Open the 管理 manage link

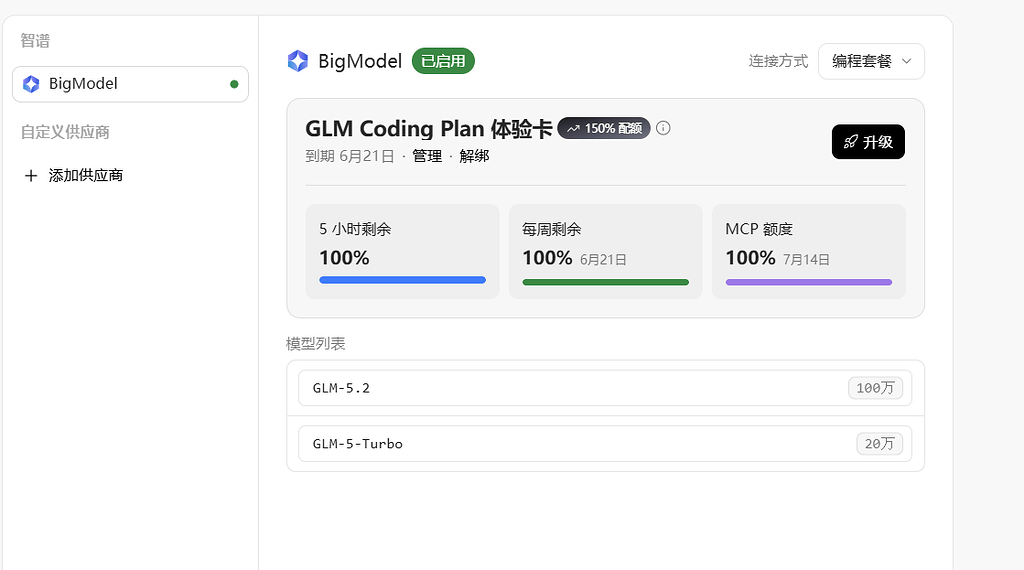point(427,156)
